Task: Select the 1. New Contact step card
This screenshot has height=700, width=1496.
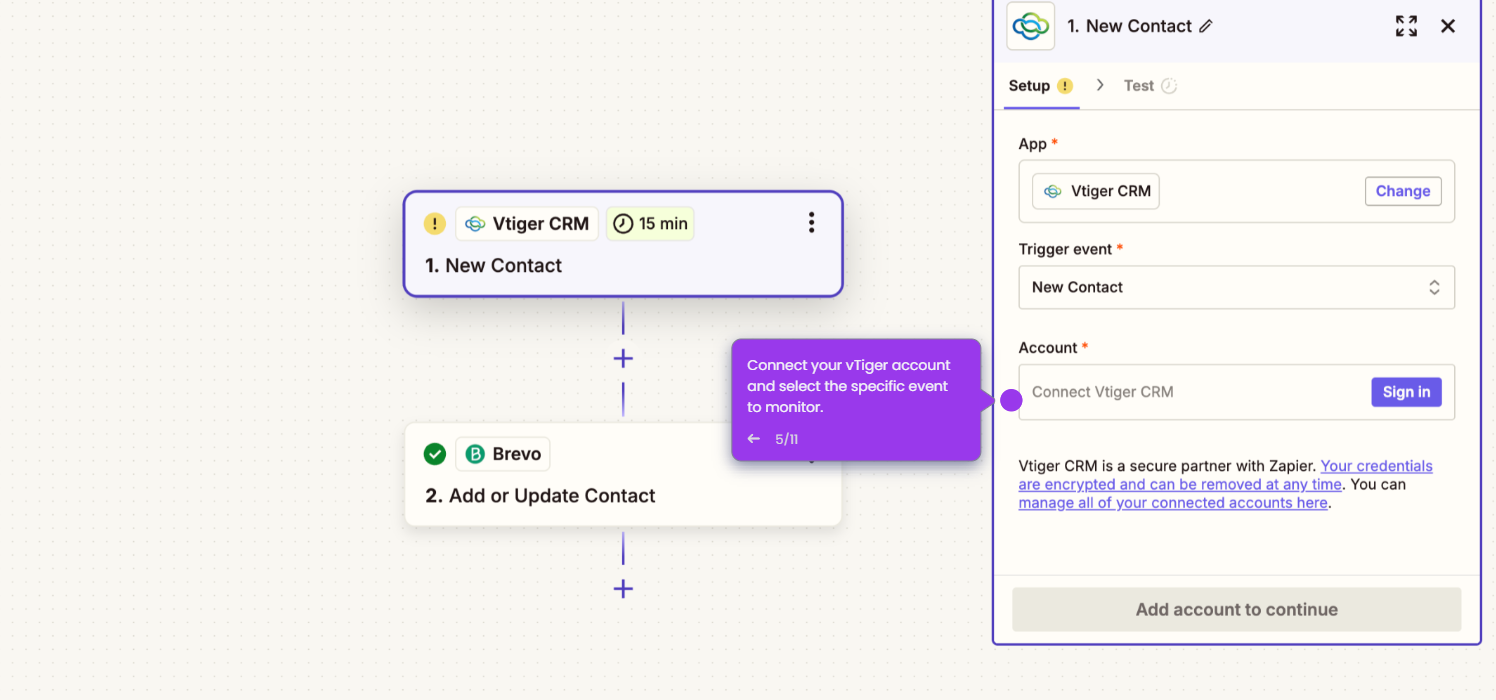Action: 623,244
